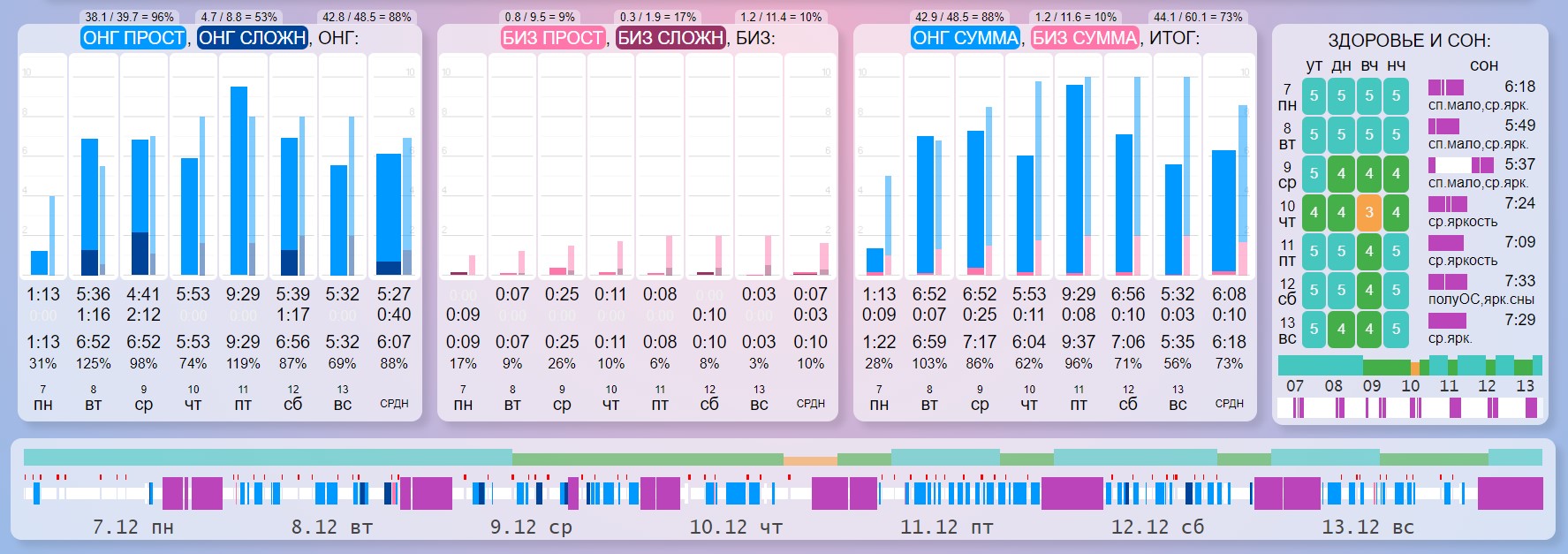Select the ОНГ ПРОСТ legend badge
Screen dimensions: 1568x554
[133, 38]
